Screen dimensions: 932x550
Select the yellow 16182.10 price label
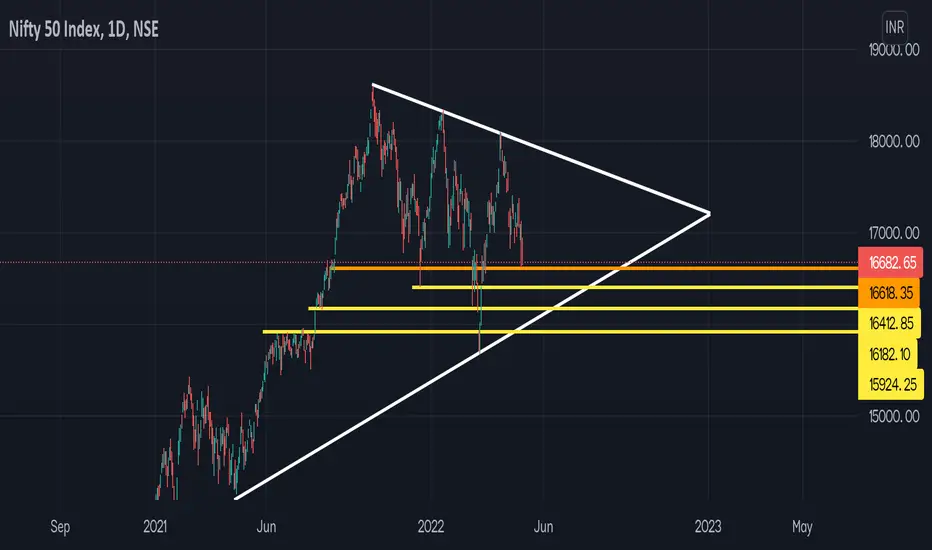pyautogui.click(x=889, y=354)
